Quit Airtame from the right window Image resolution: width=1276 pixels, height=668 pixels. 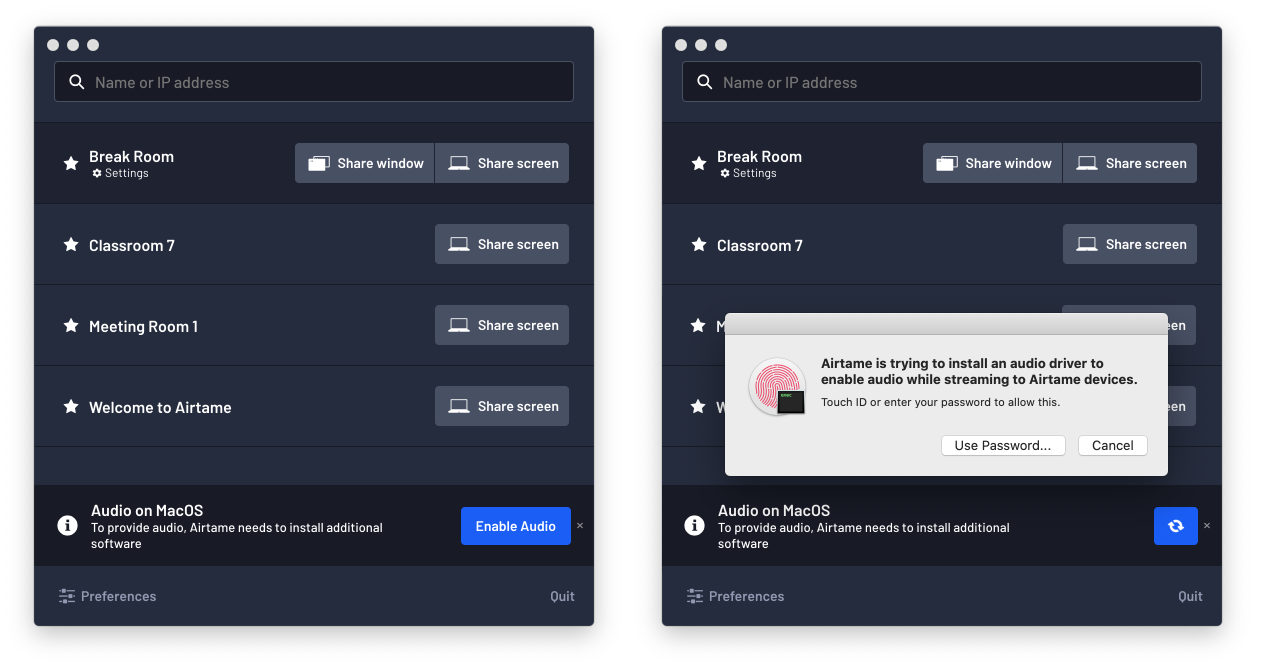click(1190, 596)
